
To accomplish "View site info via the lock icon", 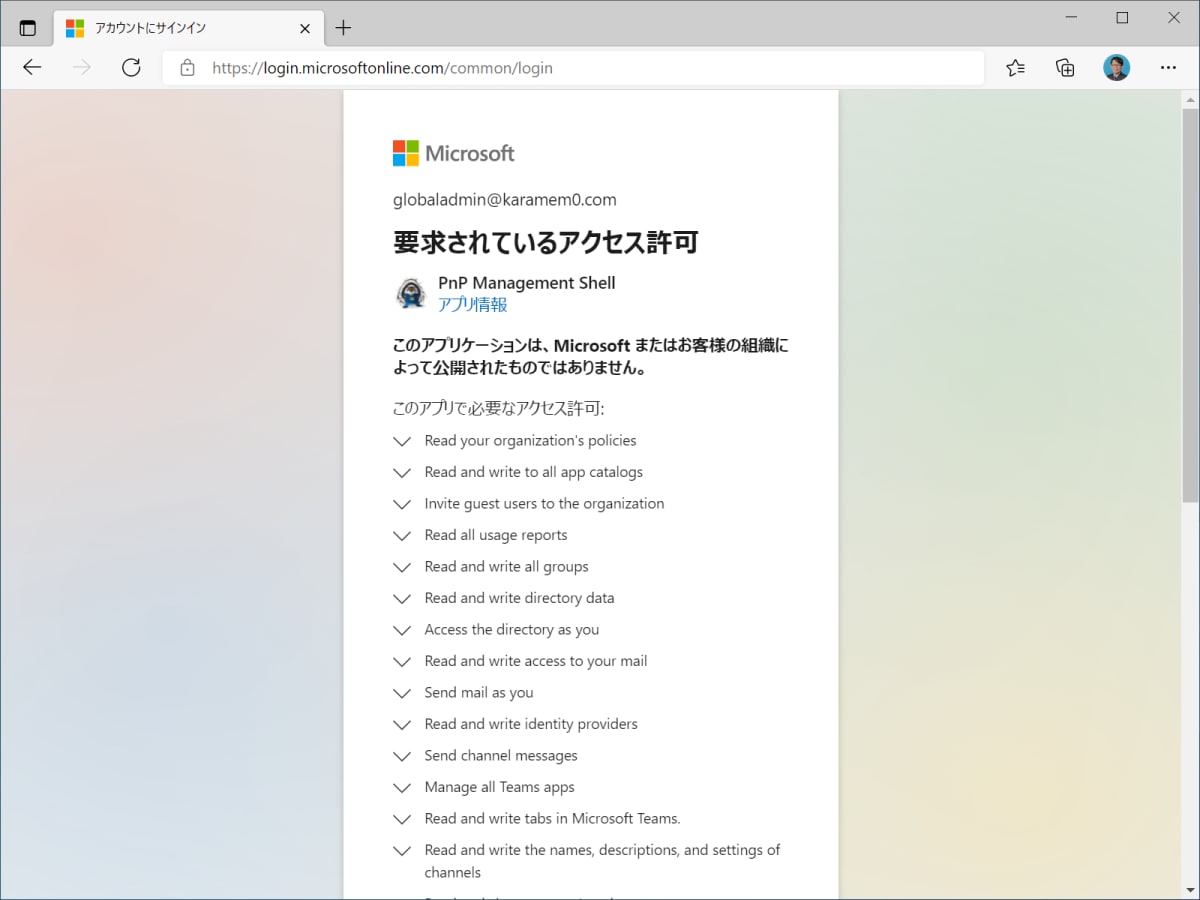I will pos(186,68).
